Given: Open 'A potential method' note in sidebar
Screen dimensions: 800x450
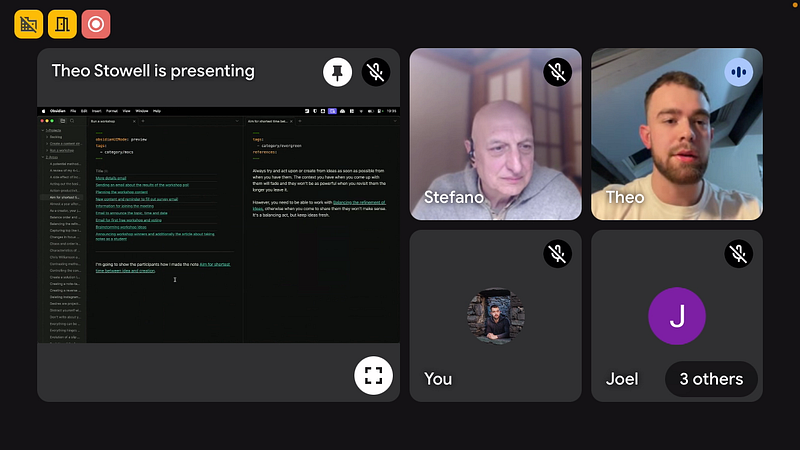Looking at the screenshot, I should point(65,164).
